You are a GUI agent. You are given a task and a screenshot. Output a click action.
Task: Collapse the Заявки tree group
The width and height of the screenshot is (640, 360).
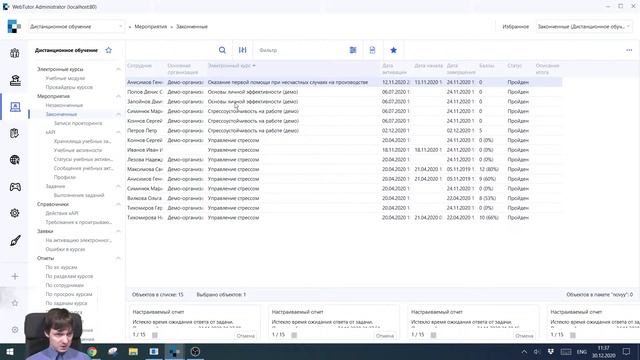coord(118,231)
